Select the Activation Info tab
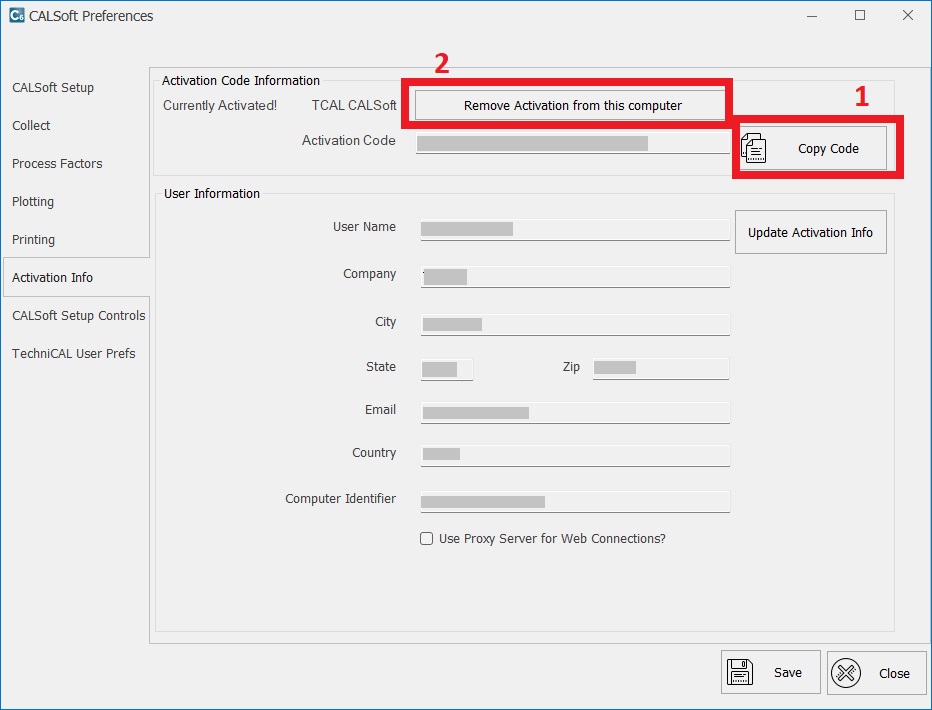The height and width of the screenshot is (710, 932). pos(76,277)
